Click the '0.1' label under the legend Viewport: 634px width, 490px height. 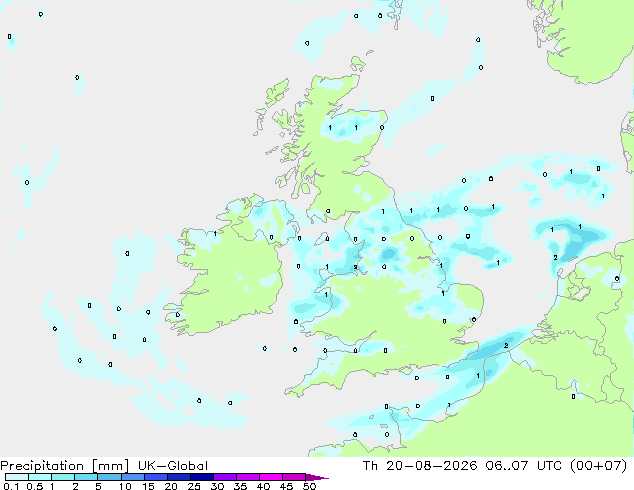click(11, 486)
